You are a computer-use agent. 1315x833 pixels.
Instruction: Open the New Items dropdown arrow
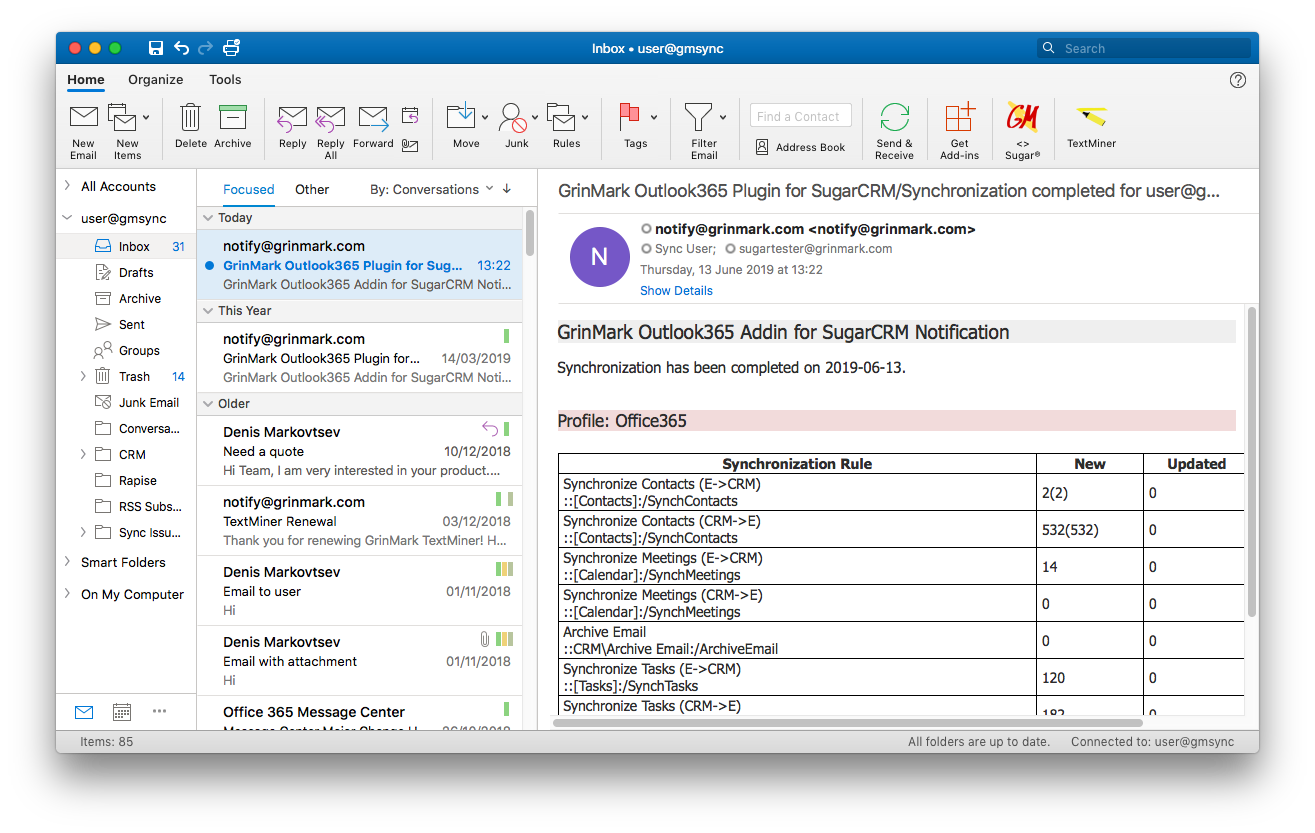coord(146,117)
